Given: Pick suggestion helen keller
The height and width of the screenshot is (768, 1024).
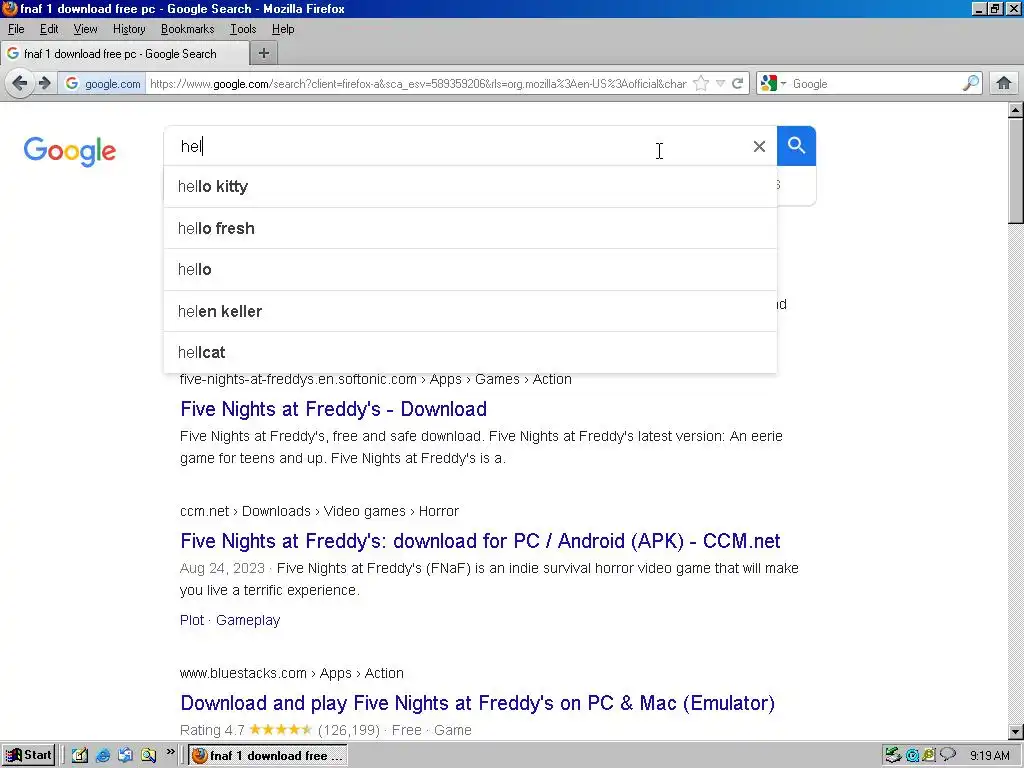Looking at the screenshot, I should 470,312.
